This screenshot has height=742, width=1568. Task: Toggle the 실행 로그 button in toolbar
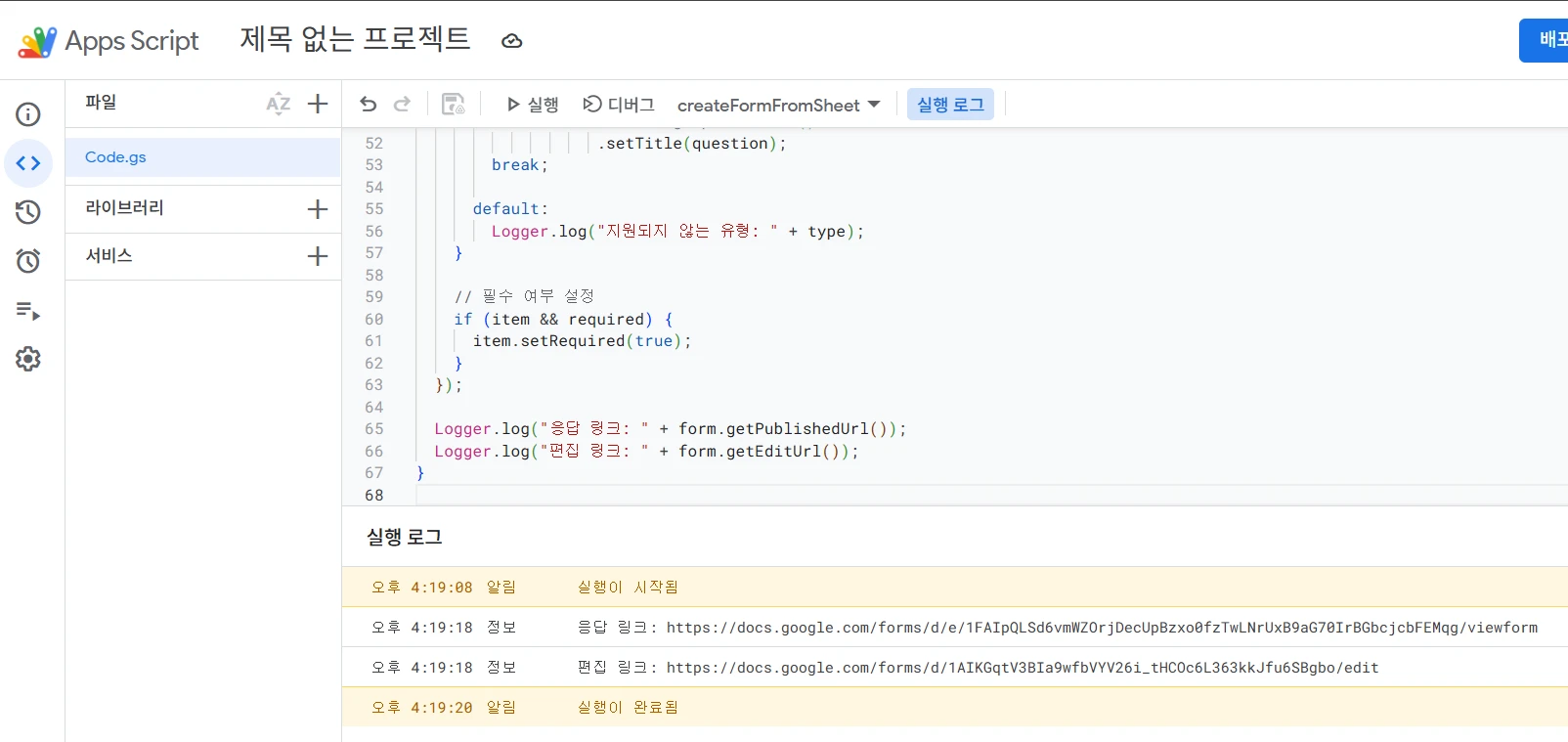pos(950,105)
